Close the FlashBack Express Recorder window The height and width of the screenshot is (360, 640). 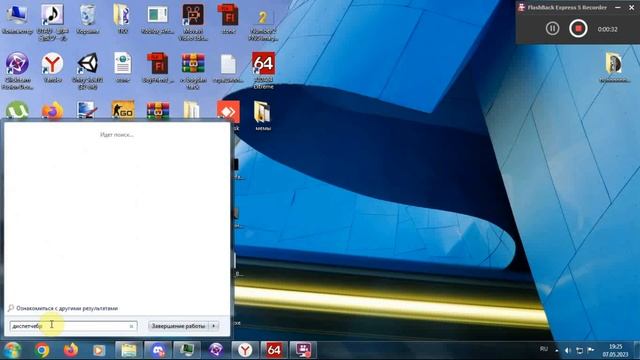(x=631, y=7)
